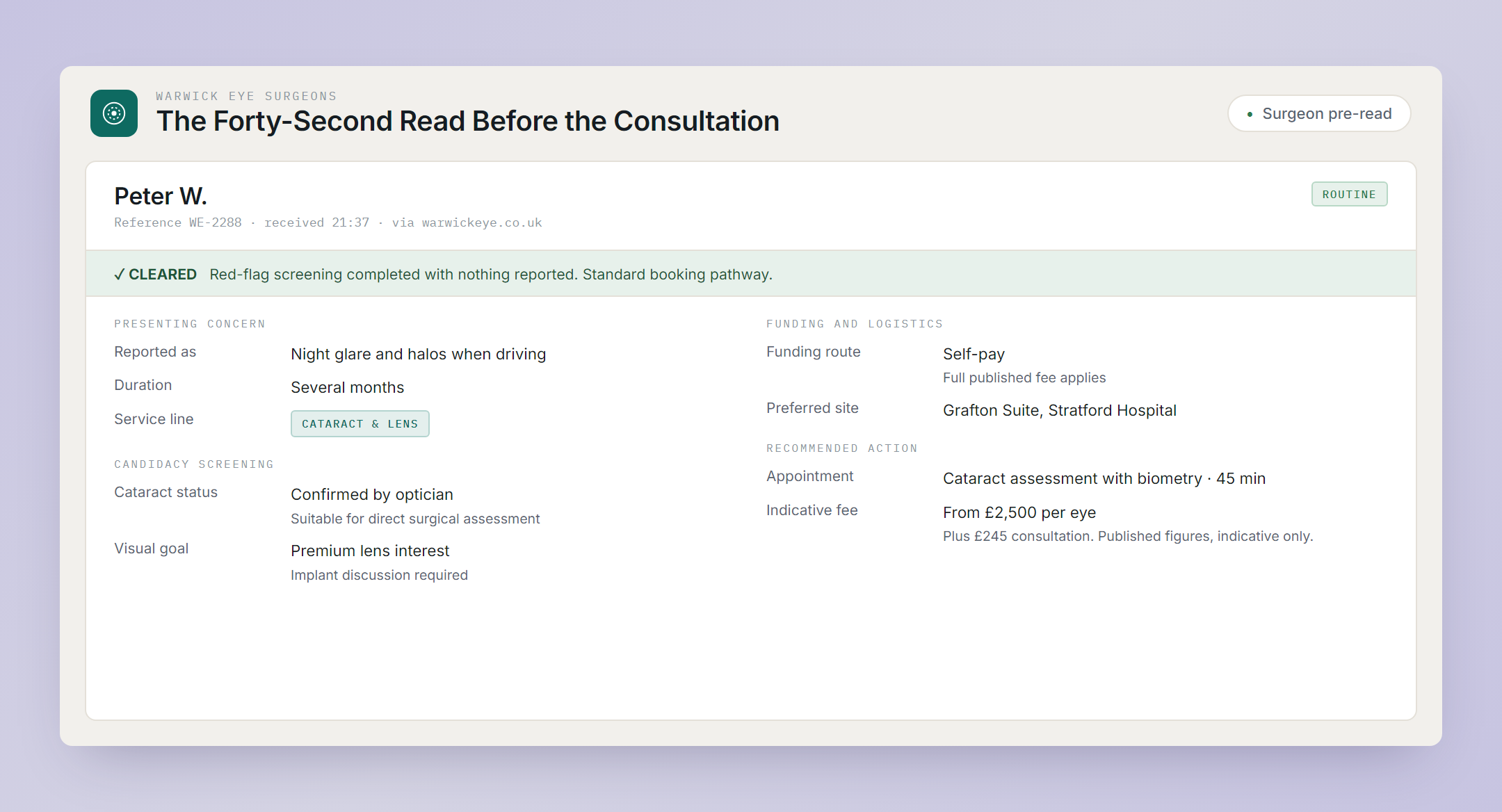This screenshot has height=812, width=1502.
Task: Click the 'Duration' label
Action: click(x=143, y=385)
